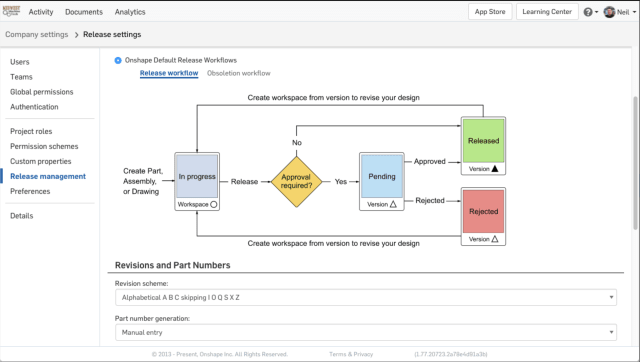The height and width of the screenshot is (362, 640).
Task: Click the Approval required diamond
Action: [296, 182]
